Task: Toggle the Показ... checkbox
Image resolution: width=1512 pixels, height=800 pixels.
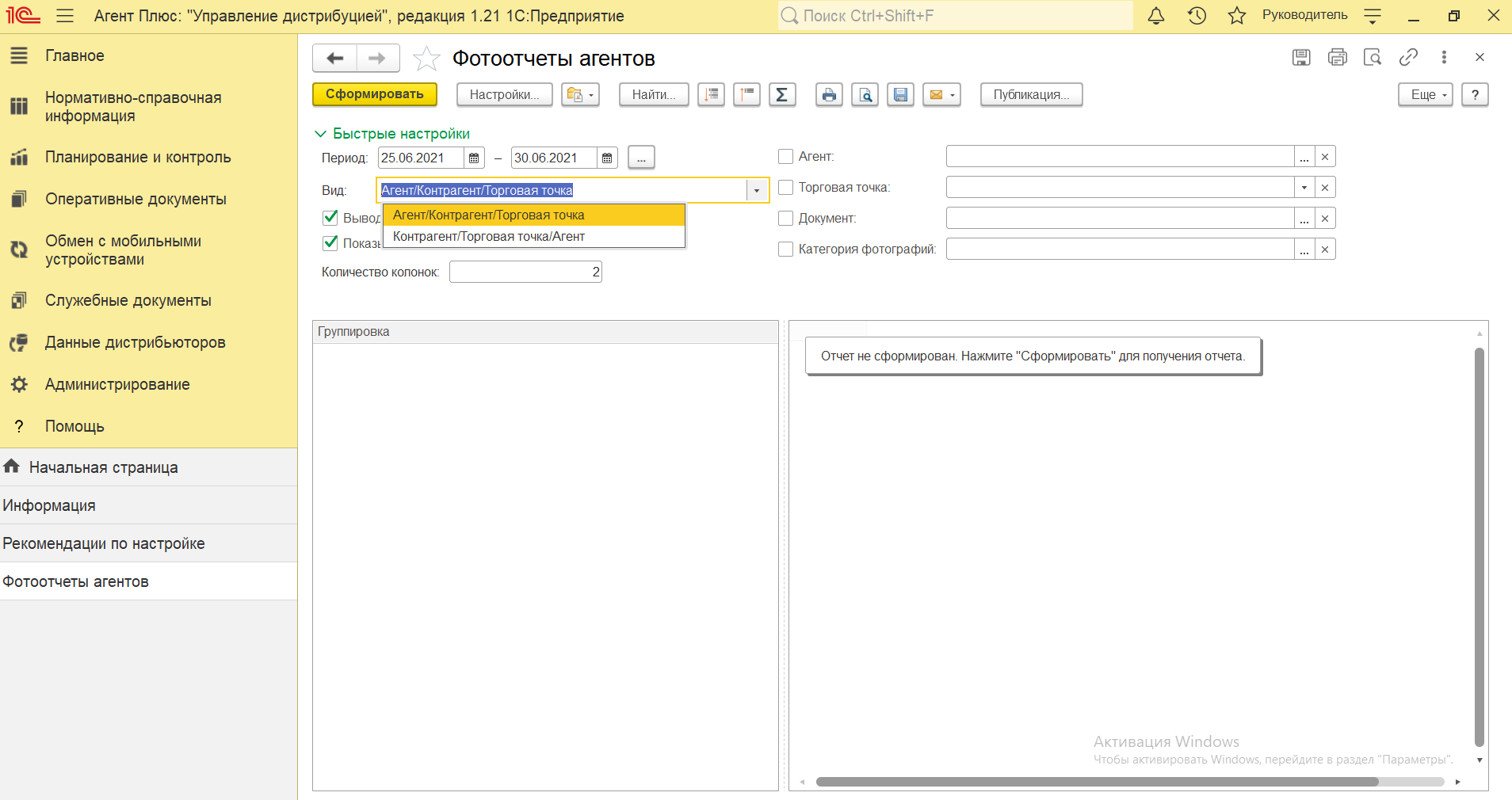Action: pos(330,242)
